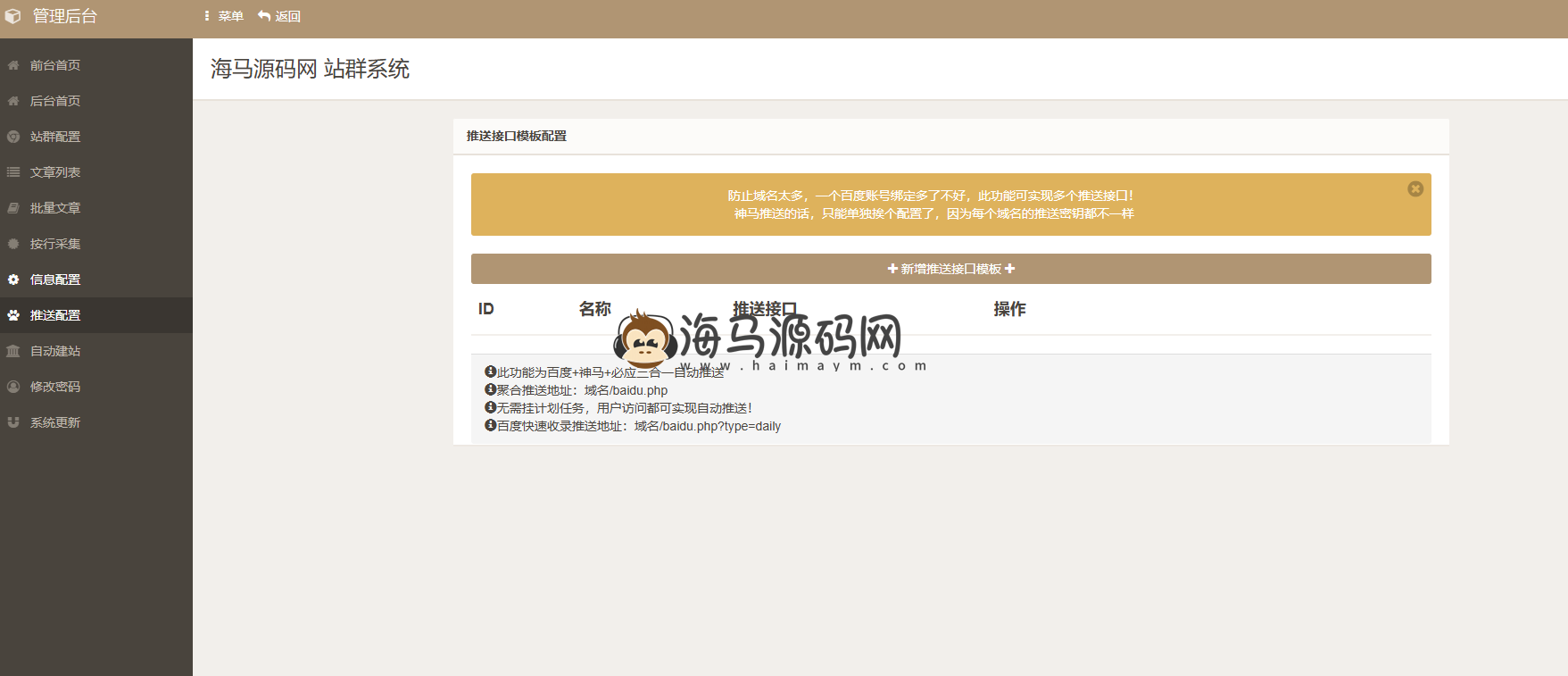The image size is (1568, 676).
Task: Open the 菜单 menu in top bar
Action: point(224,16)
